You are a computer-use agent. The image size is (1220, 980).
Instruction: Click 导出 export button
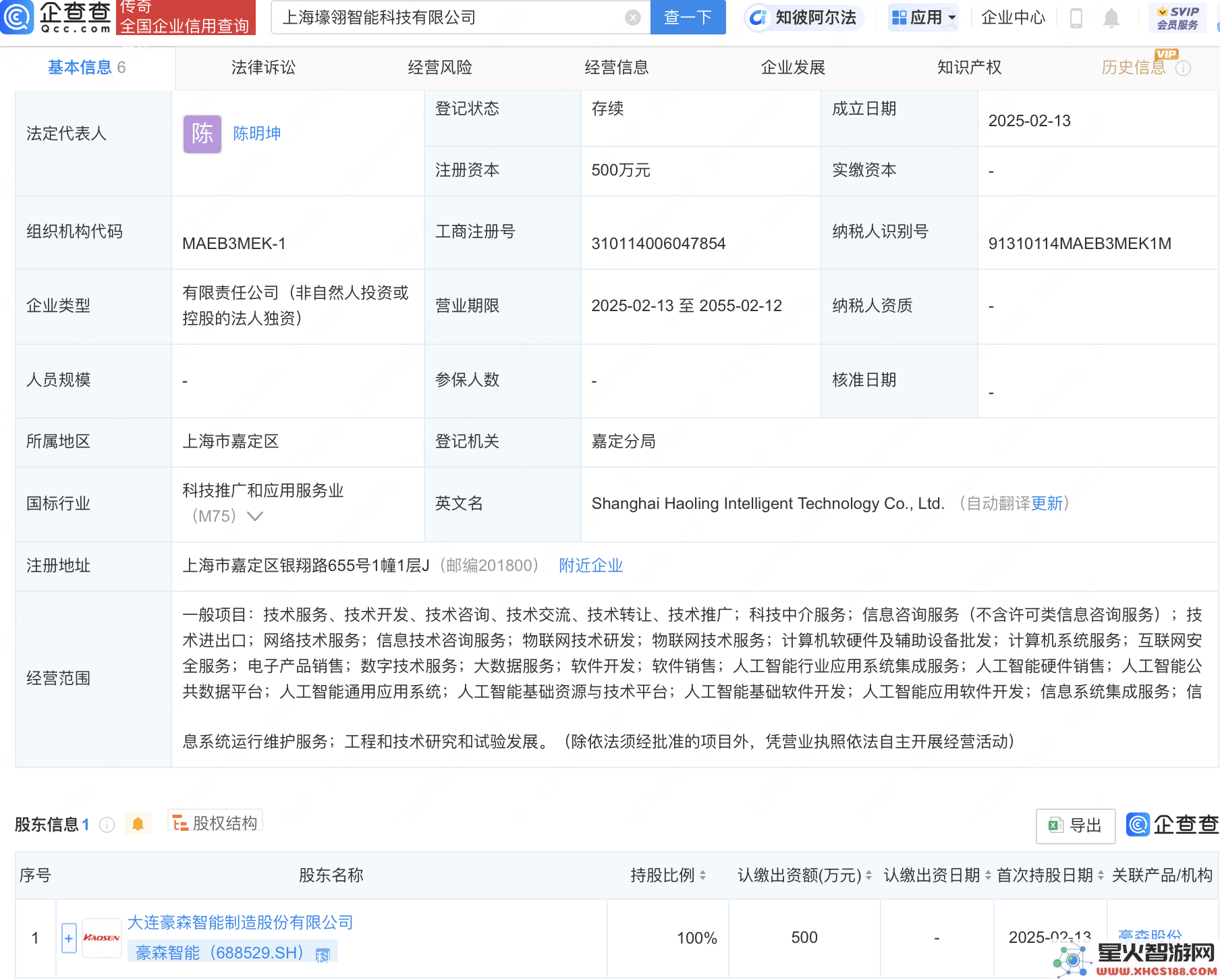[x=1076, y=825]
